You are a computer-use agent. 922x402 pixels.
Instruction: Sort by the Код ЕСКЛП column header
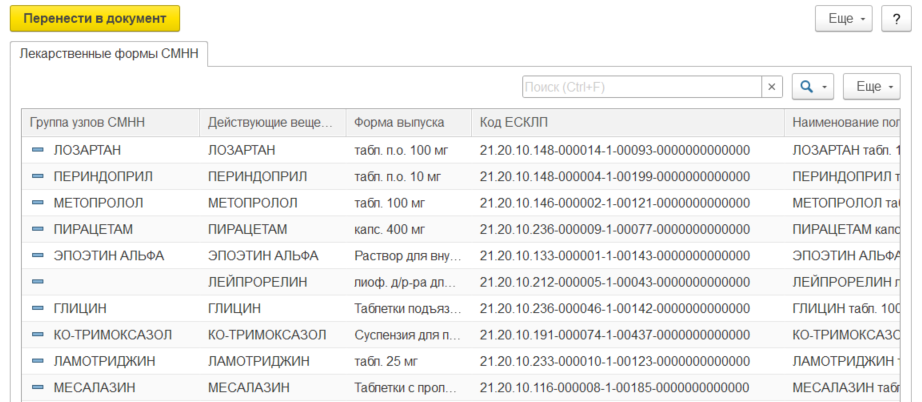627,123
